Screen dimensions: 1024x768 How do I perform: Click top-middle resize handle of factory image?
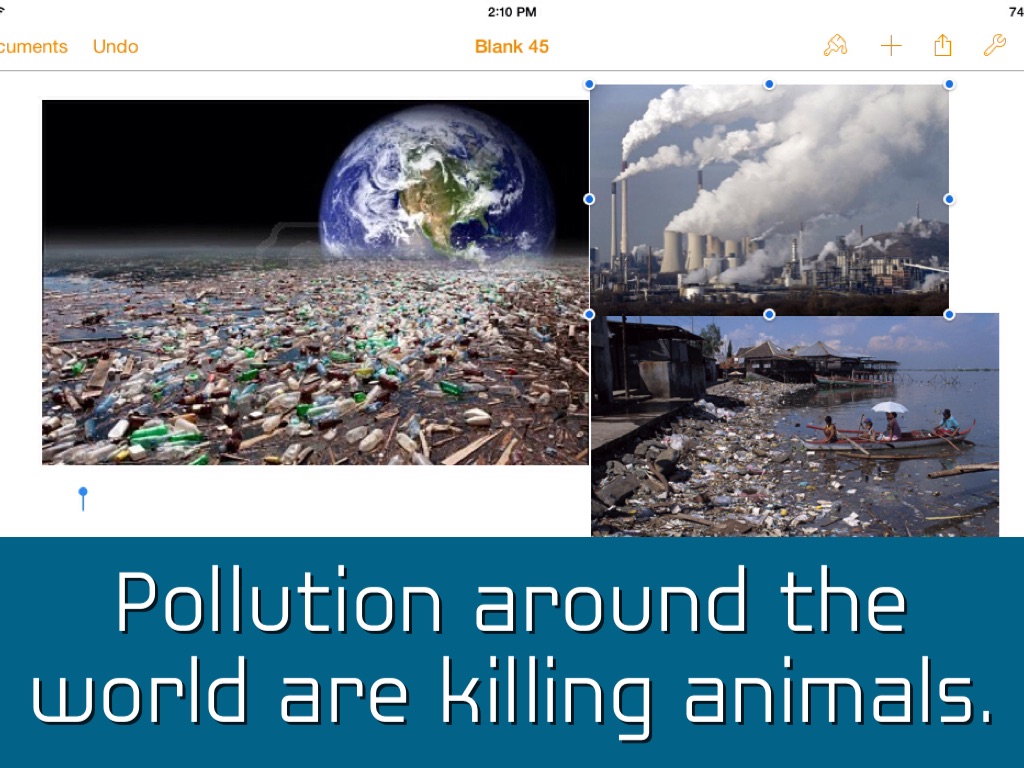click(769, 85)
